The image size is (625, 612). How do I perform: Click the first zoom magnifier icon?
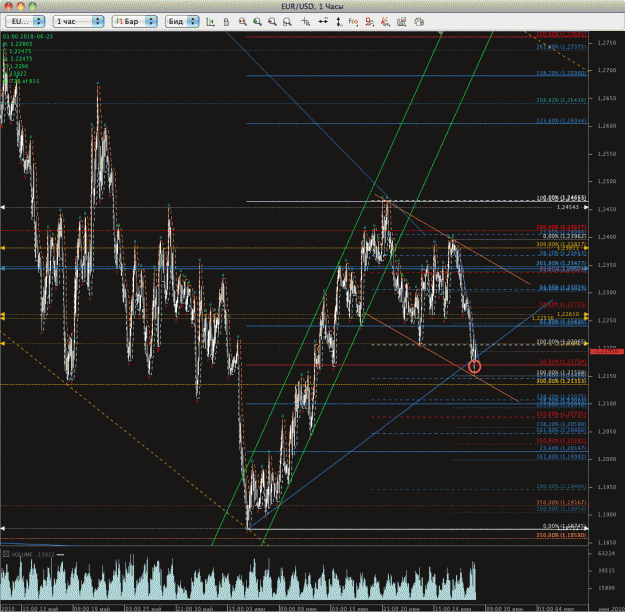pos(242,22)
